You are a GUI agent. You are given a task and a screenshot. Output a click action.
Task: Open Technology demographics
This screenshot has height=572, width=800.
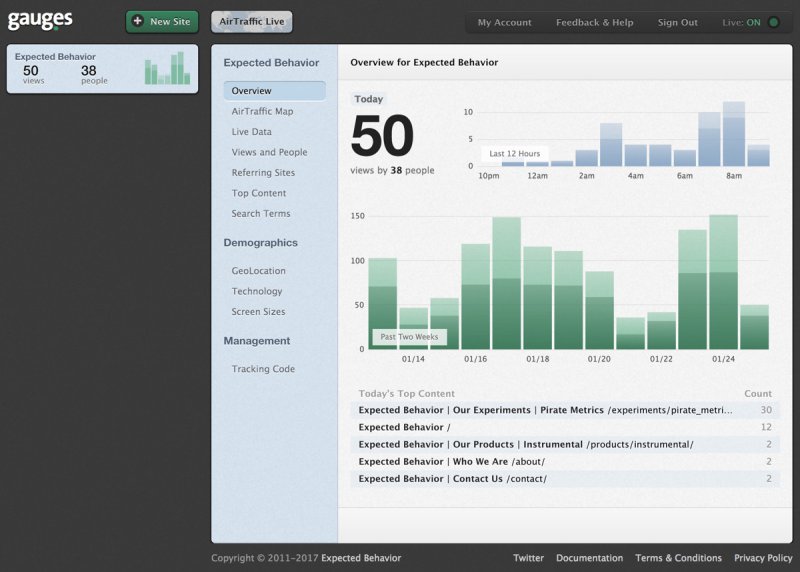(257, 291)
